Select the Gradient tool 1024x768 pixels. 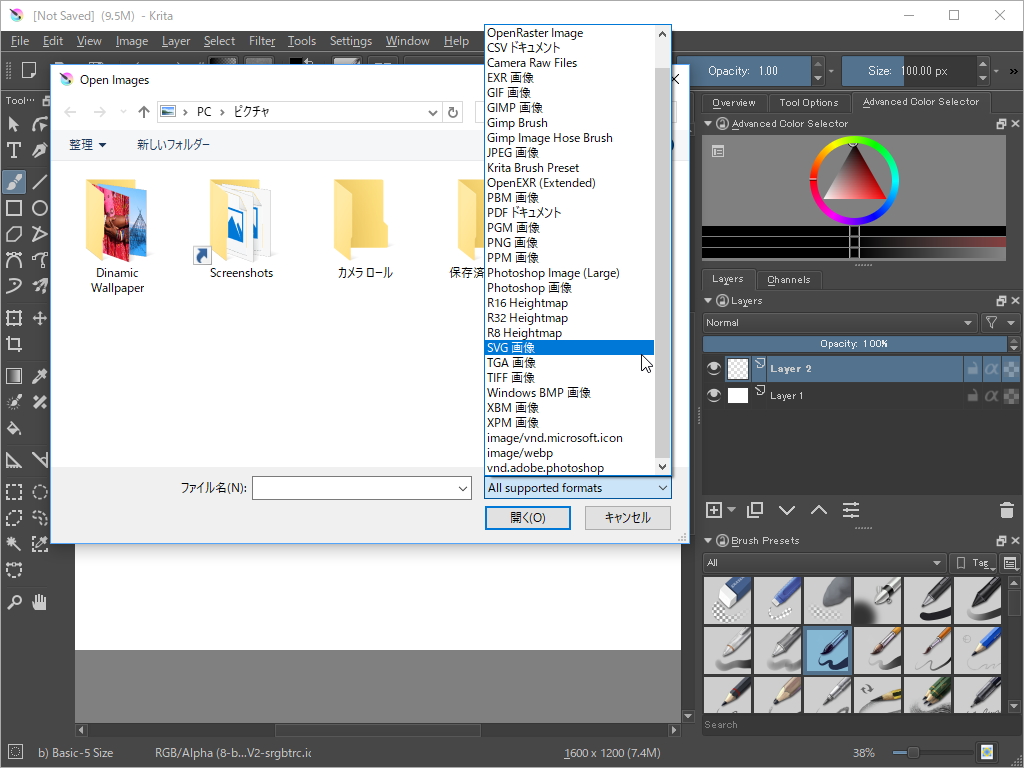pos(14,376)
